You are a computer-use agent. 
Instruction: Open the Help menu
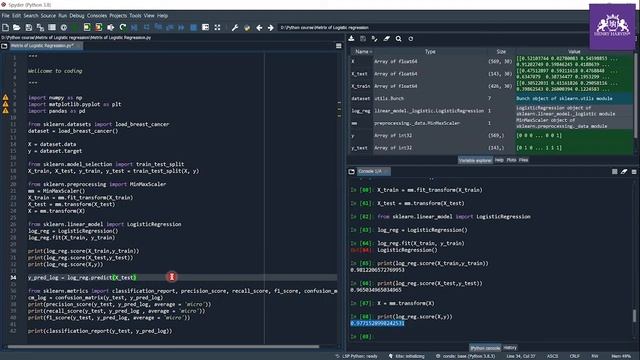(162, 16)
